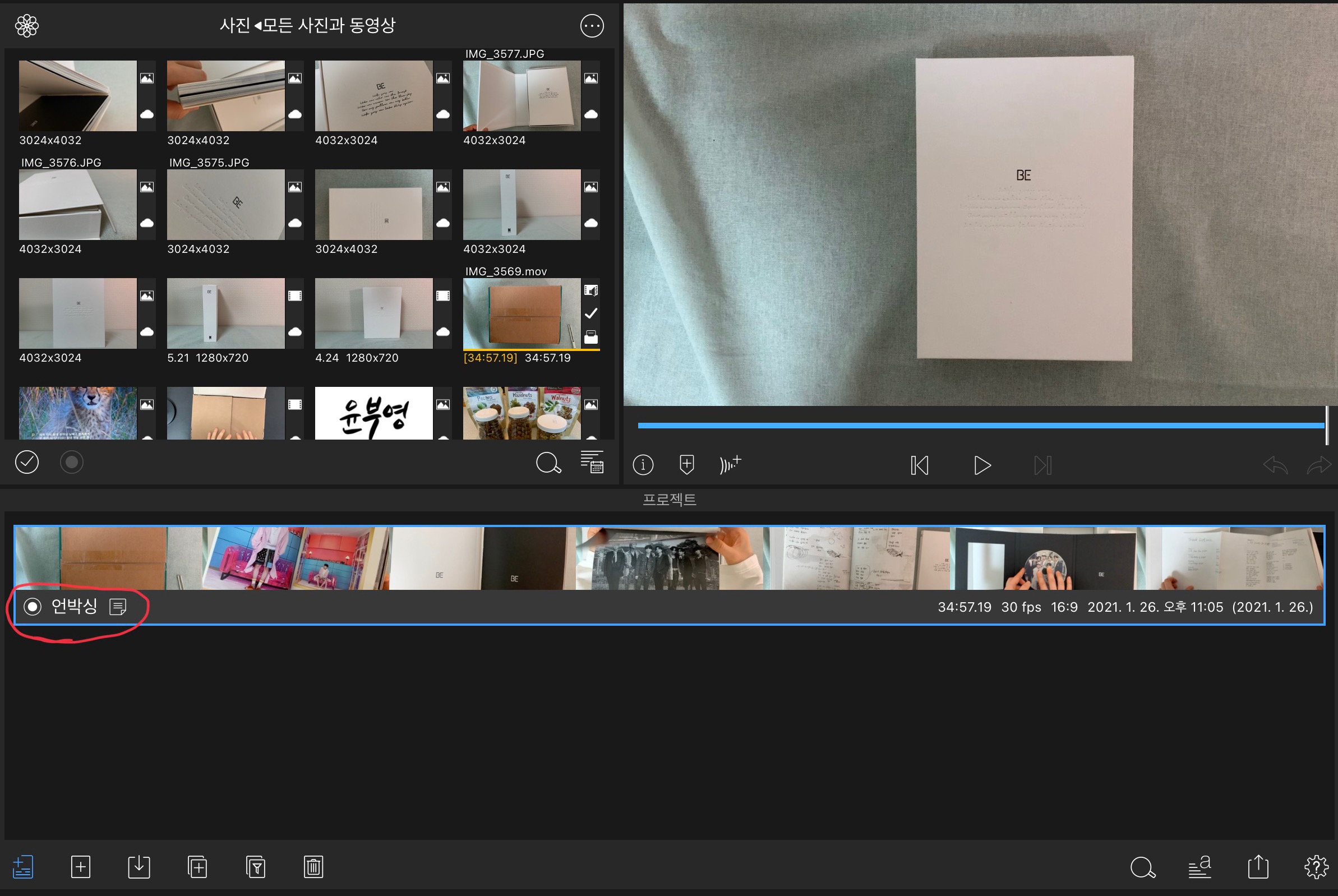
Task: Open the Photos source flower icon
Action: pyautogui.click(x=26, y=26)
